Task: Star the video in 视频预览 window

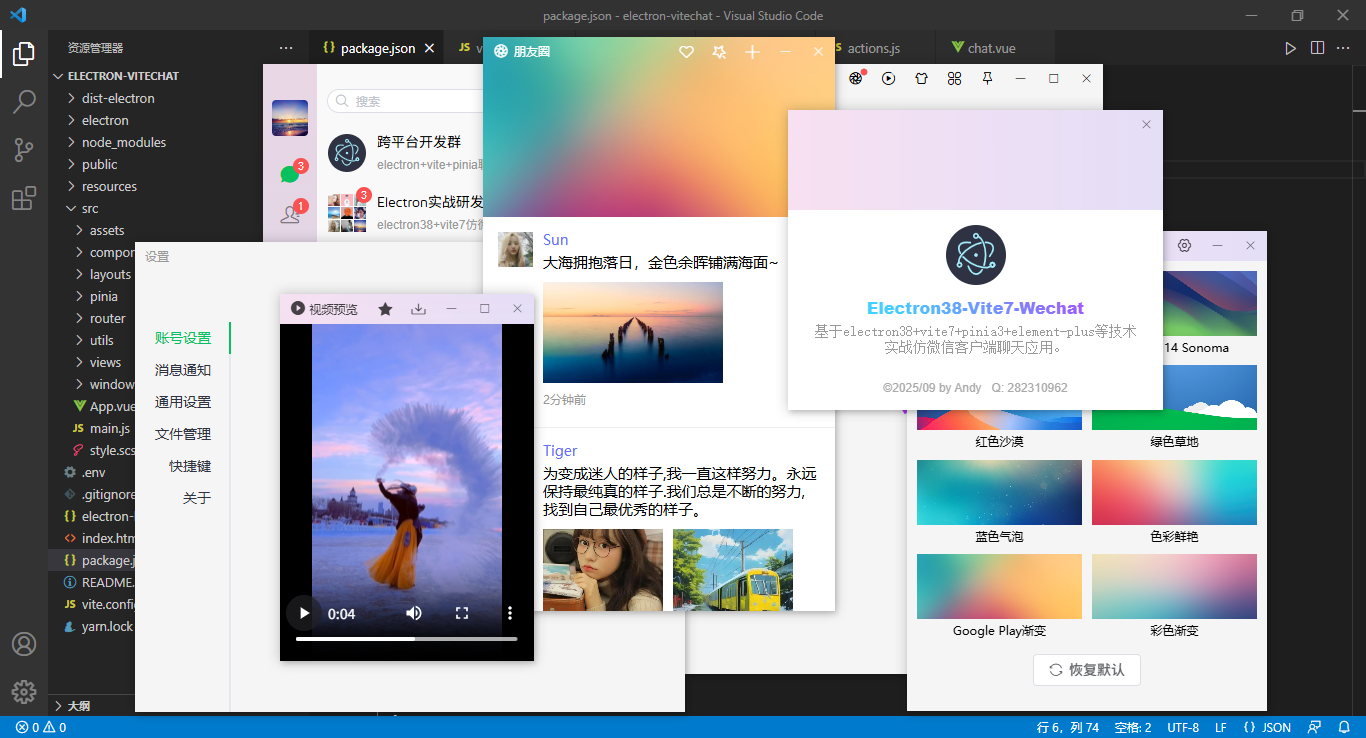Action: pos(385,309)
